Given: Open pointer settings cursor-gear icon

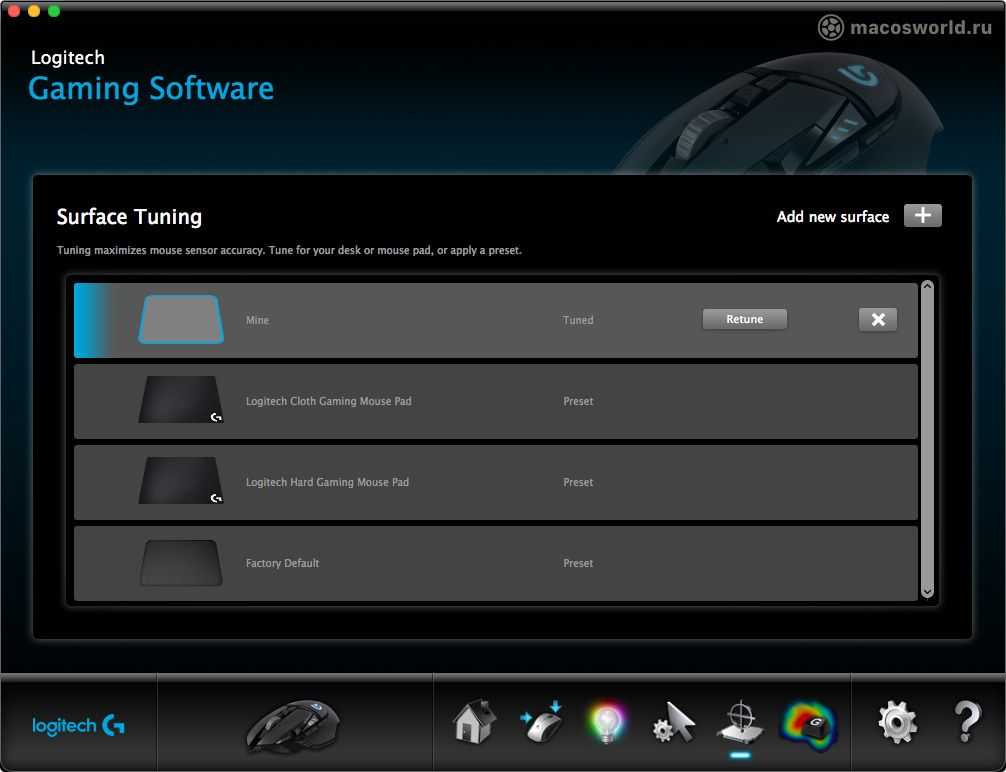Looking at the screenshot, I should (673, 722).
